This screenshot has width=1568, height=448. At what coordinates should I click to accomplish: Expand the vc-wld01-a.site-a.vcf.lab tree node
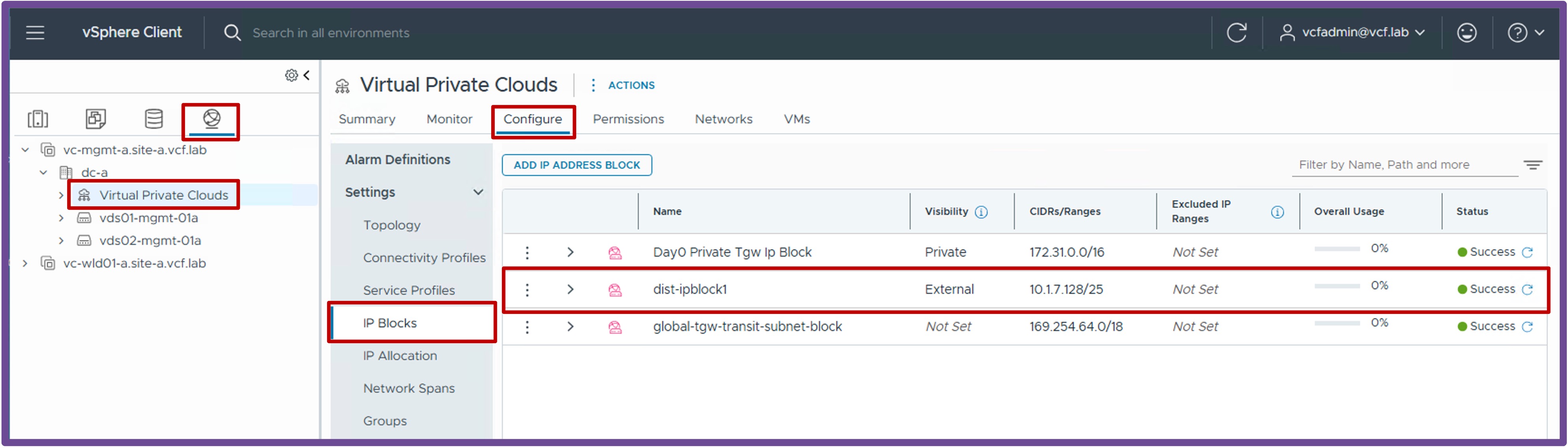tap(26, 264)
